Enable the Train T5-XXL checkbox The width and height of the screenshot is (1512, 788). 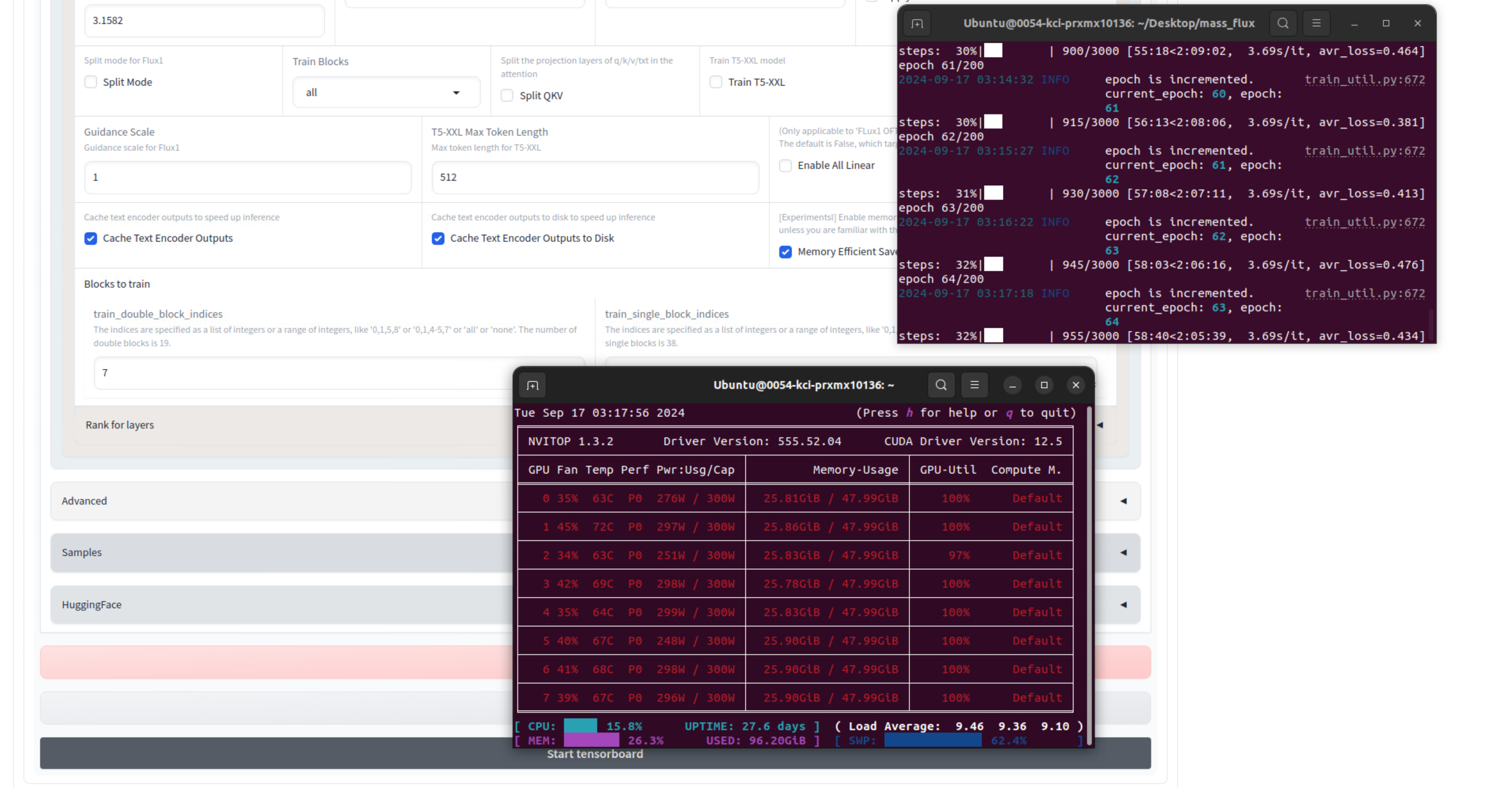pos(715,82)
